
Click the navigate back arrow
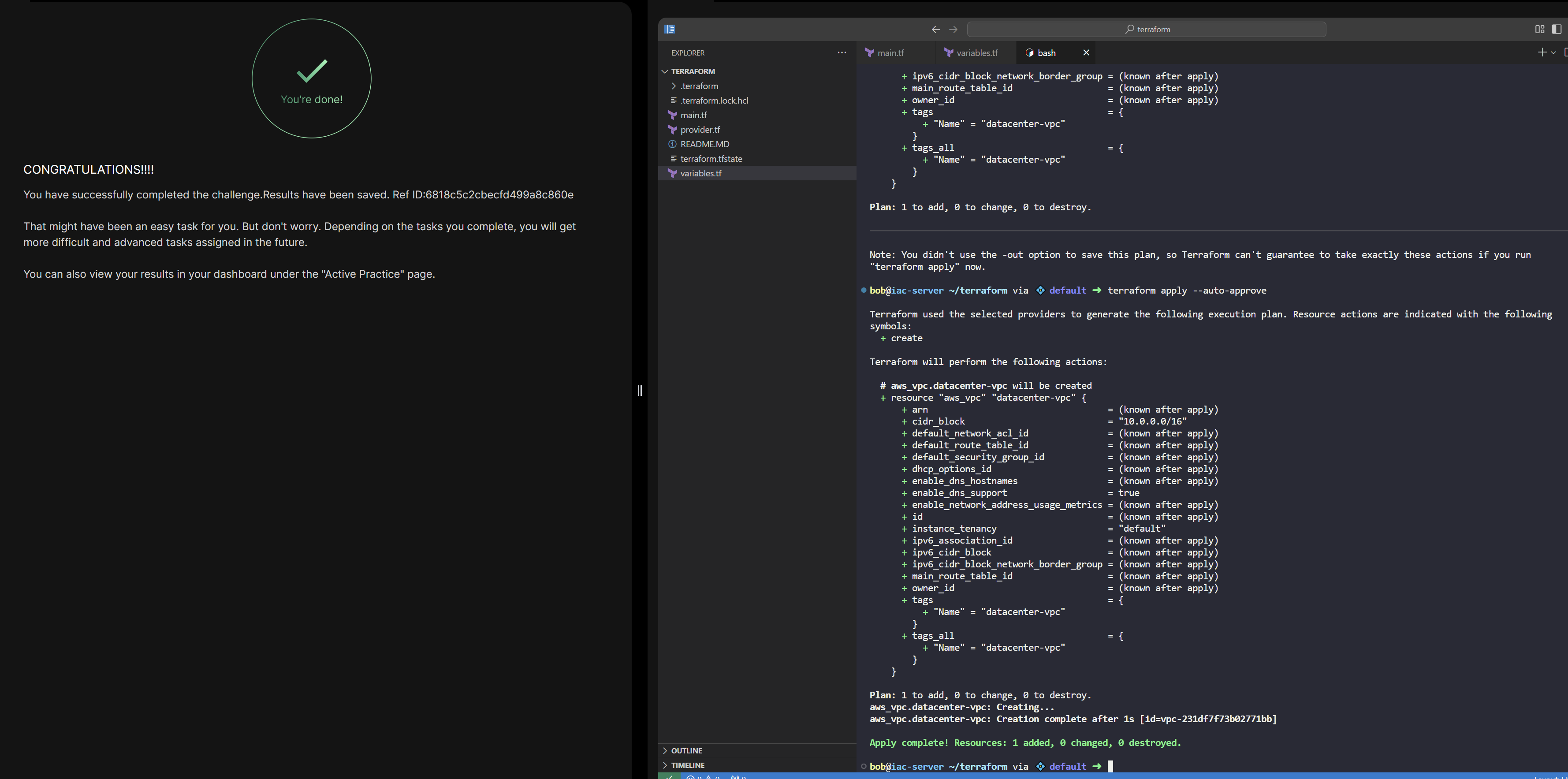coord(935,29)
